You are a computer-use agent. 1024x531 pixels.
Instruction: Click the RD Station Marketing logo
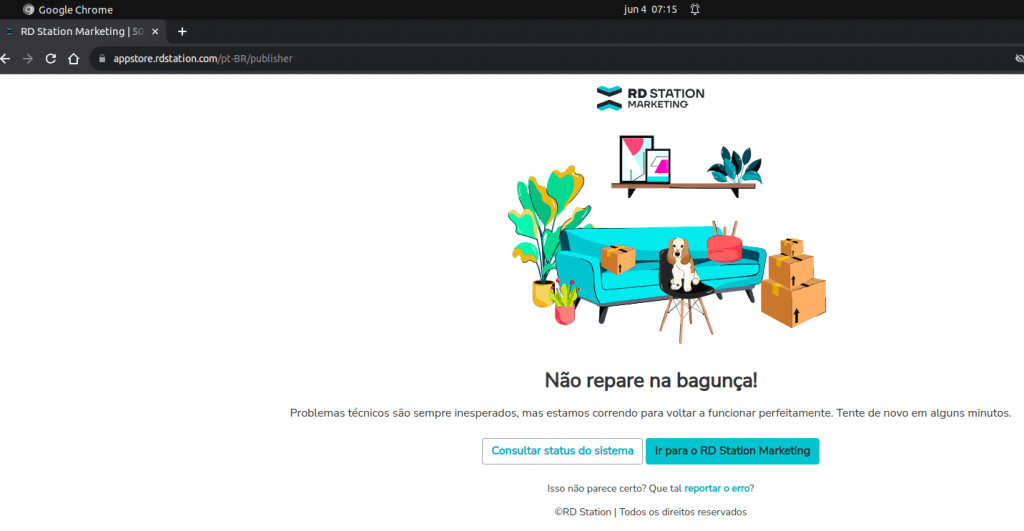point(650,97)
